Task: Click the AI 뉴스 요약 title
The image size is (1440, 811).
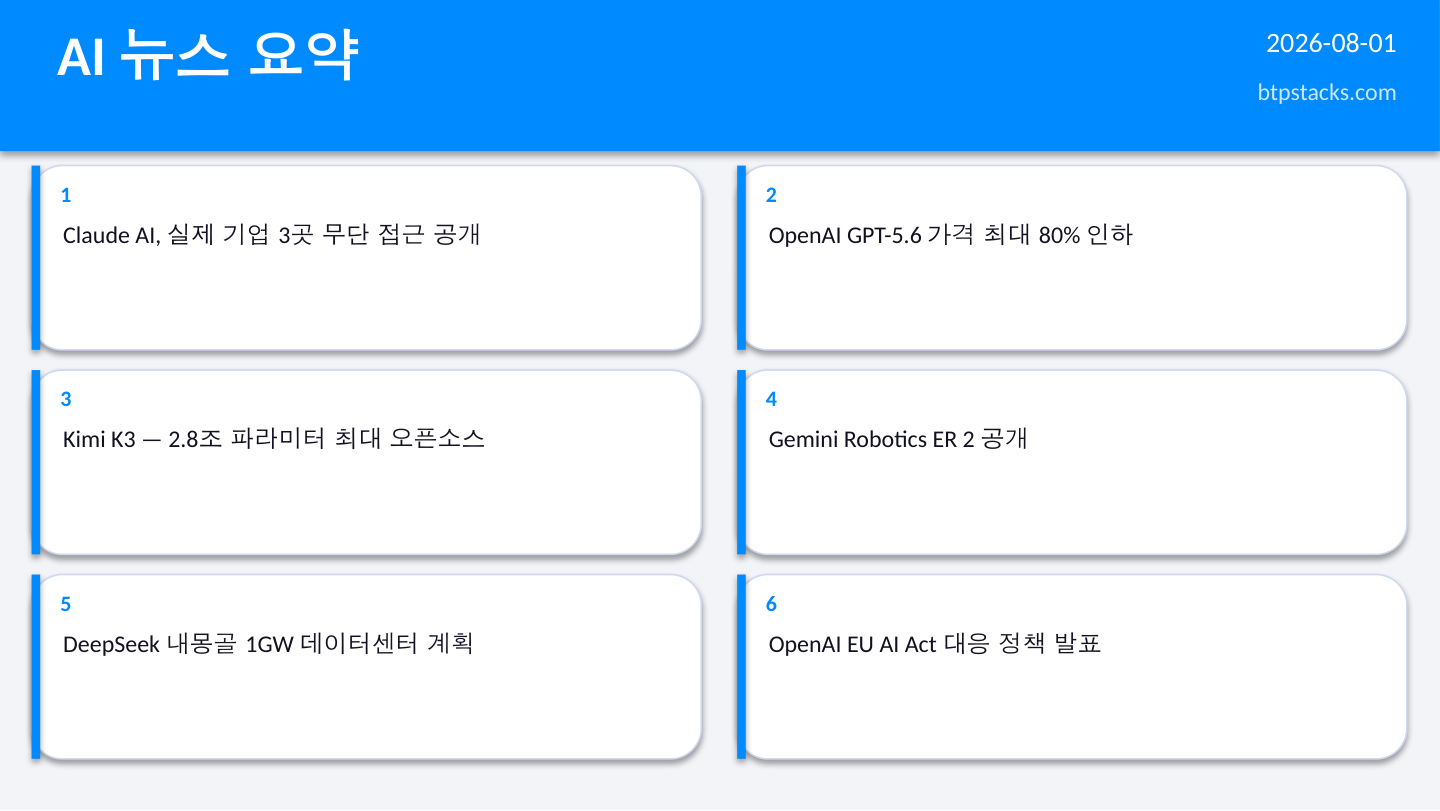Action: point(207,57)
